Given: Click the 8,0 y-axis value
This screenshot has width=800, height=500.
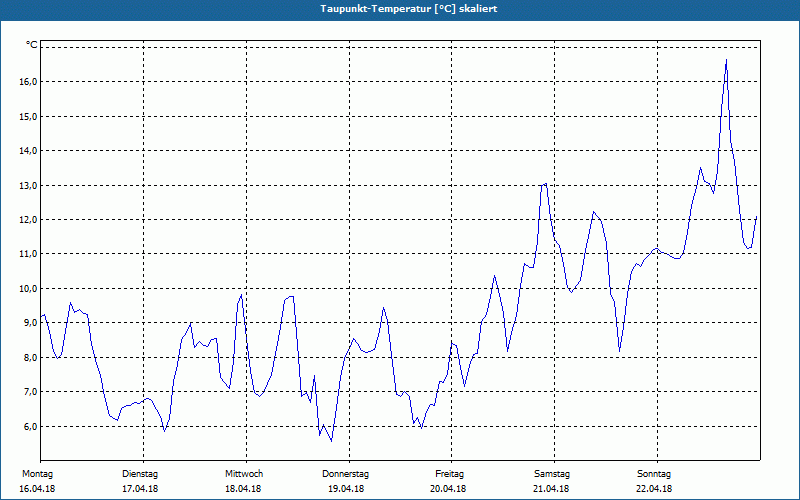Looking at the screenshot, I should point(30,357).
